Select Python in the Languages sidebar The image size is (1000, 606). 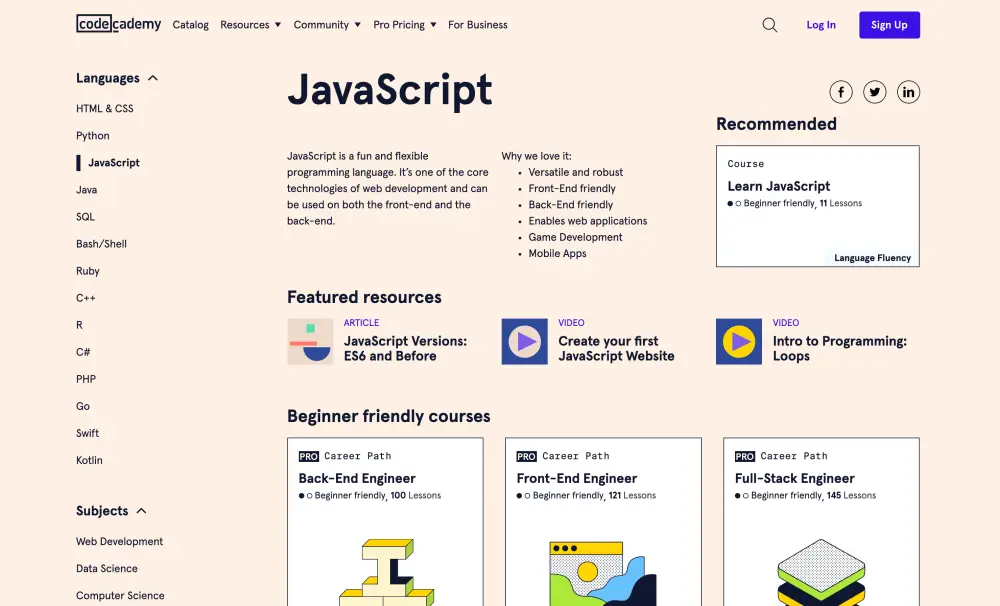click(x=92, y=135)
